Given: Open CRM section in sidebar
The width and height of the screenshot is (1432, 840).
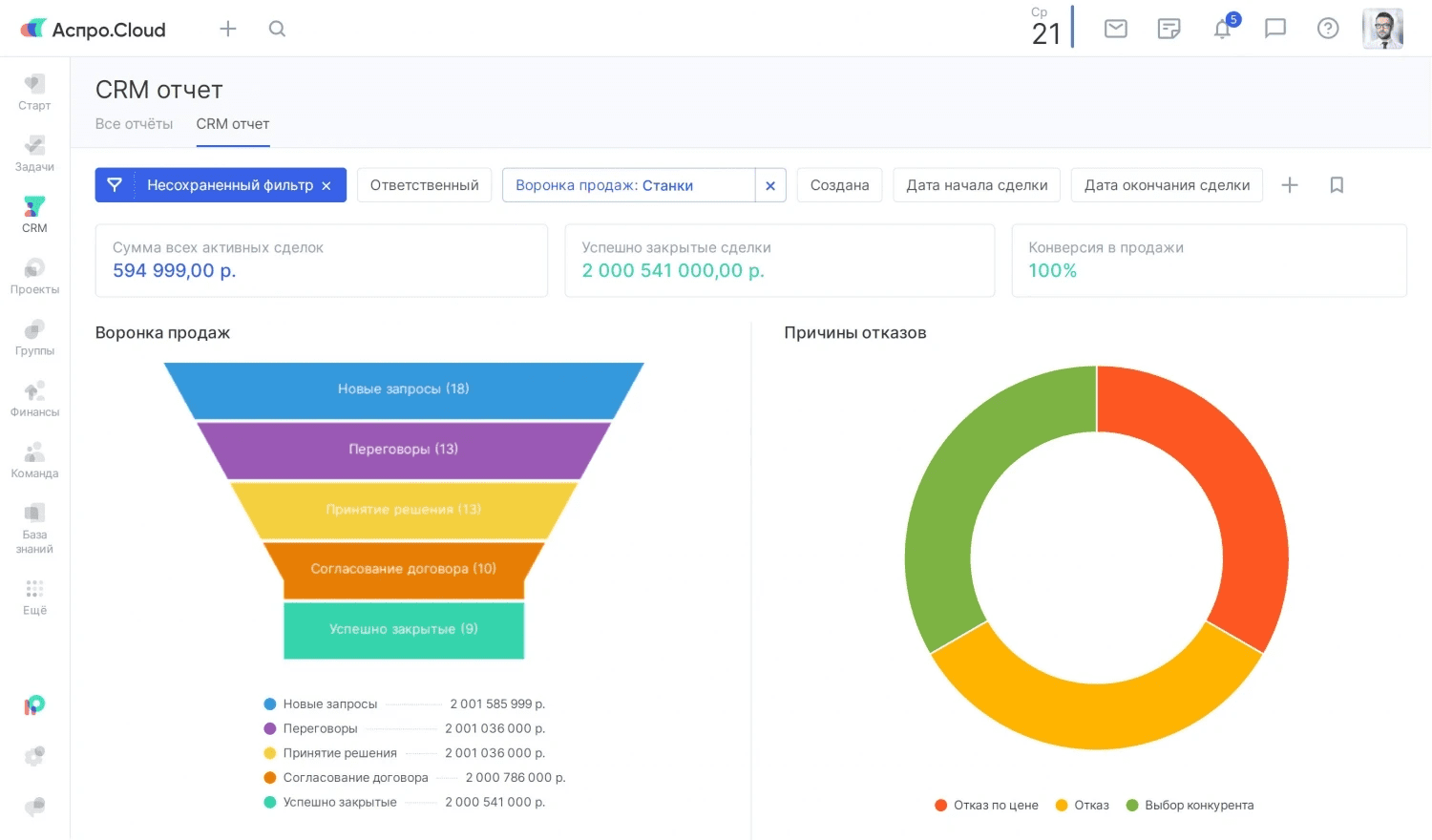Looking at the screenshot, I should tap(34, 214).
